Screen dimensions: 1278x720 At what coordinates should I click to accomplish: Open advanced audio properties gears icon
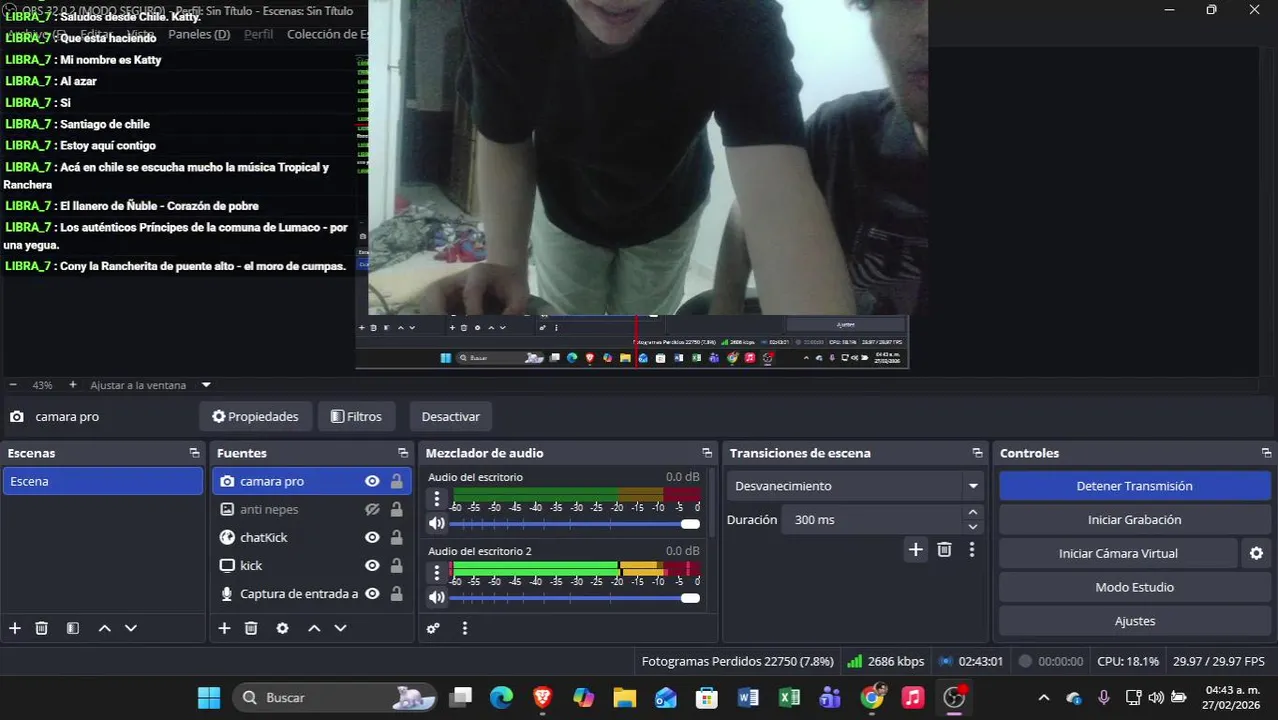(433, 628)
